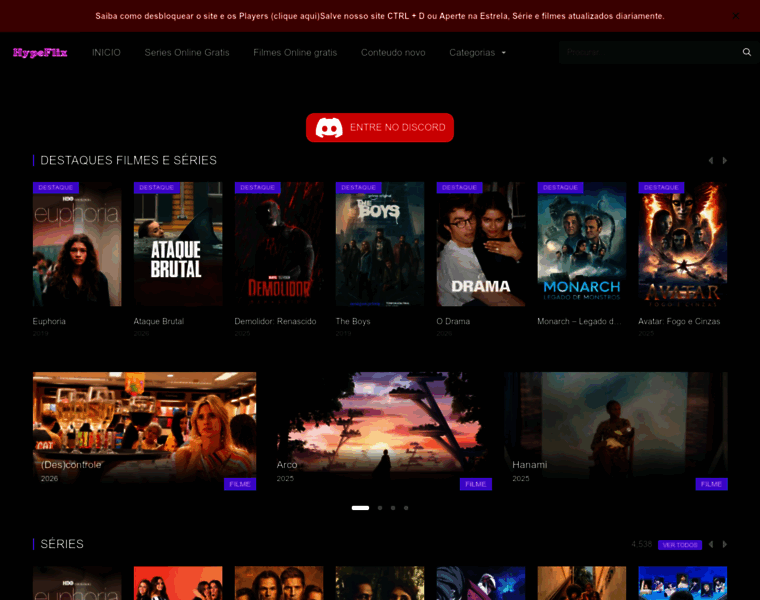The image size is (760, 600).
Task: Open the Euphoria featured poster
Action: (x=77, y=244)
